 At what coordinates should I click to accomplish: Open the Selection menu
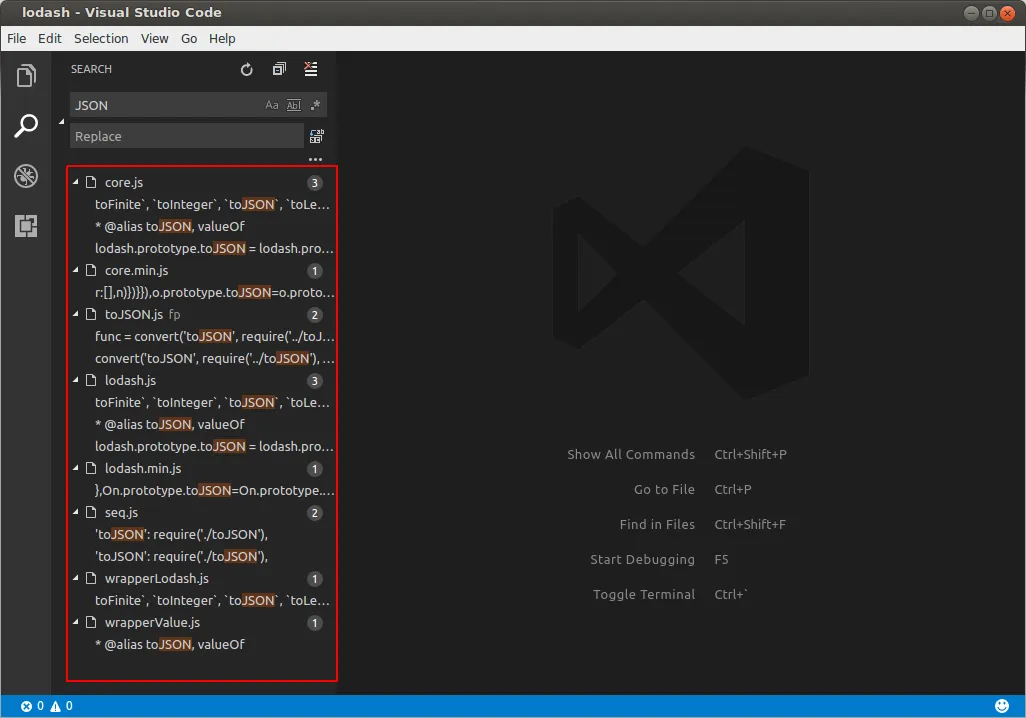coord(101,39)
